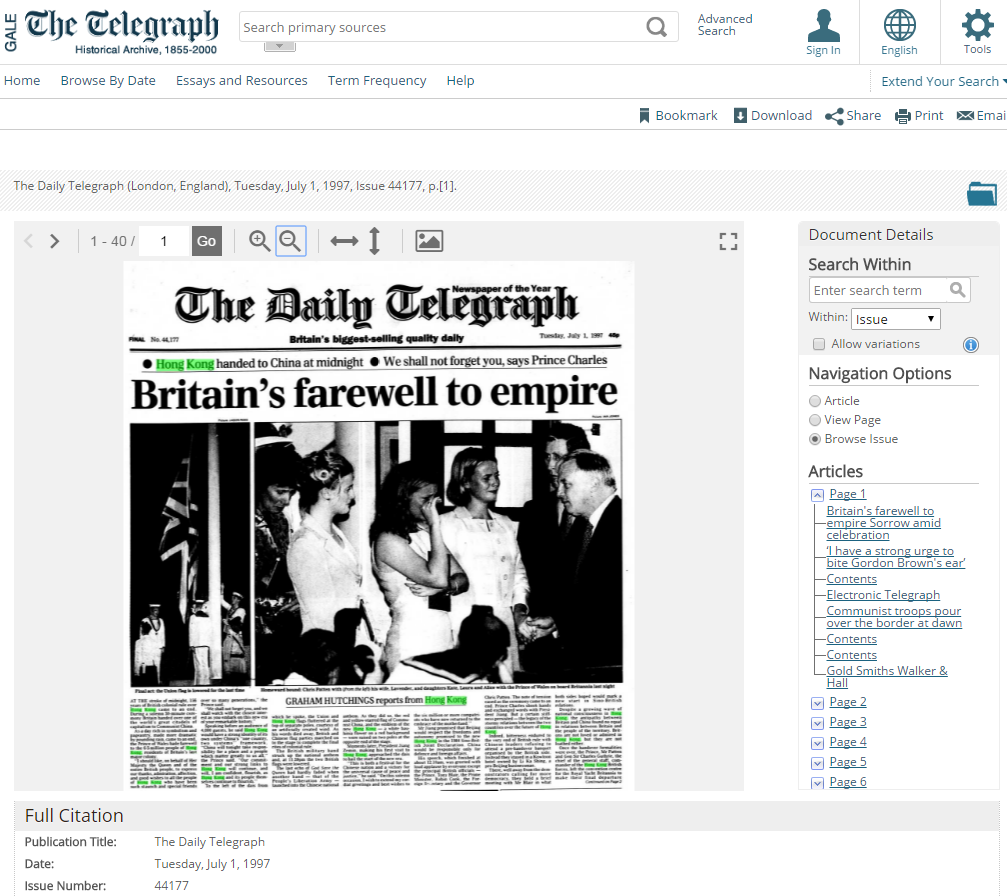Open Term Frequency
The height and width of the screenshot is (896, 1007).
coord(377,81)
